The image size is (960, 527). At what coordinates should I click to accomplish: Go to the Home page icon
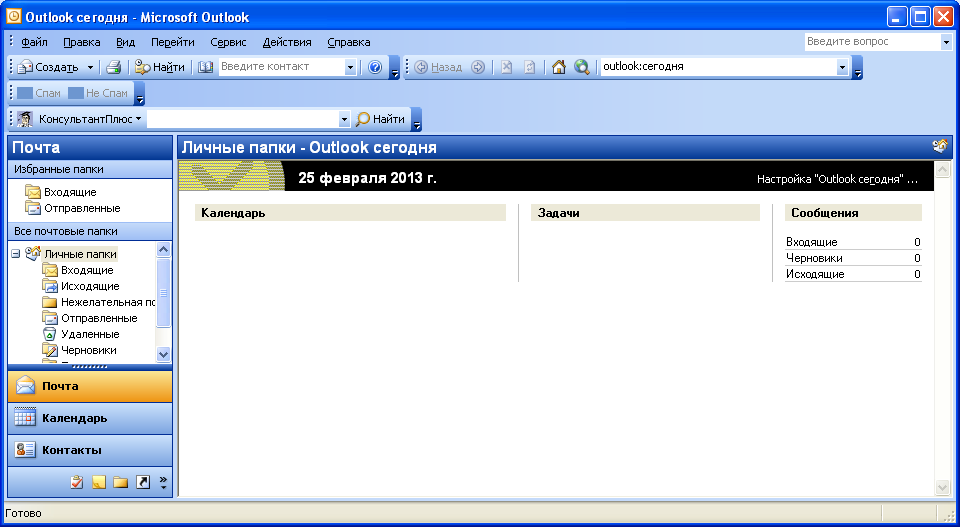(558, 67)
